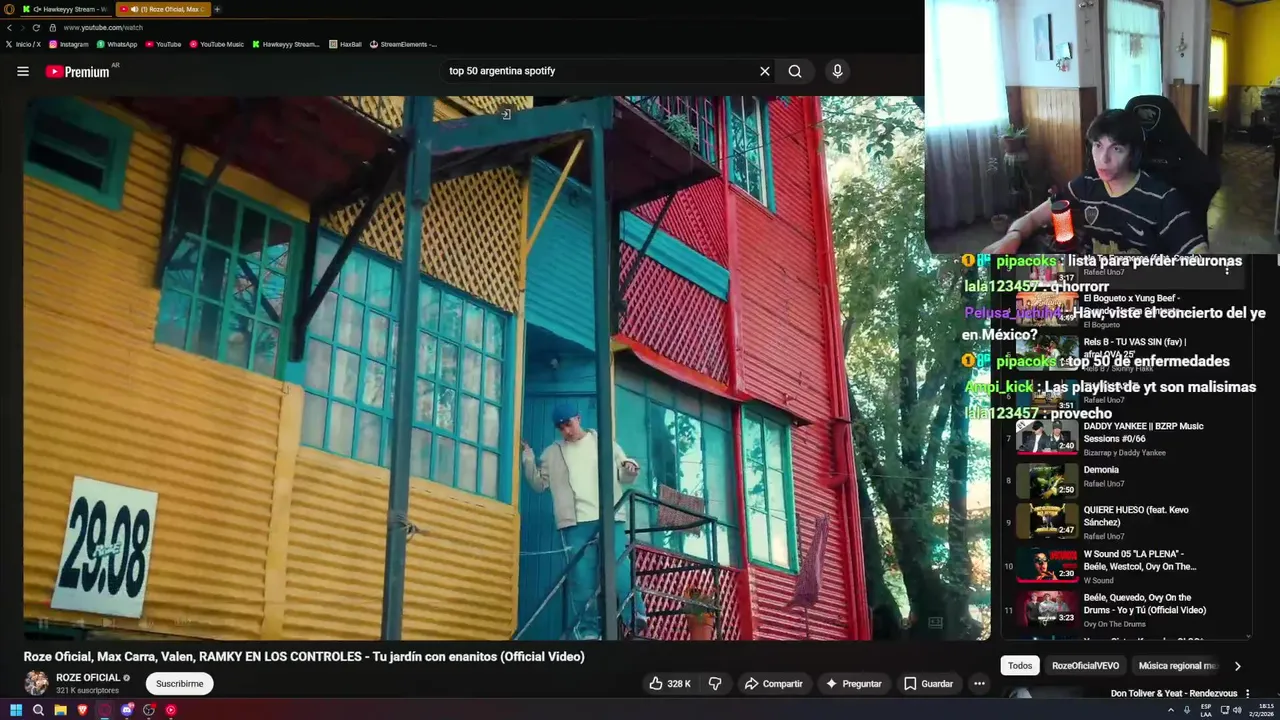Open Brave browser from the taskbar
This screenshot has height=720, width=1280.
tap(82, 710)
